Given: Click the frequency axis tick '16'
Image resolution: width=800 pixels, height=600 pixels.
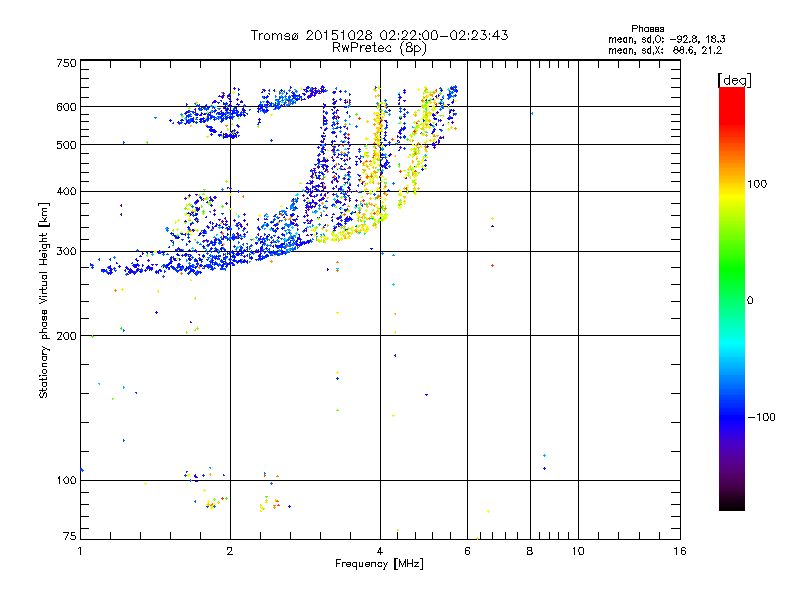Looking at the screenshot, I should tap(680, 551).
